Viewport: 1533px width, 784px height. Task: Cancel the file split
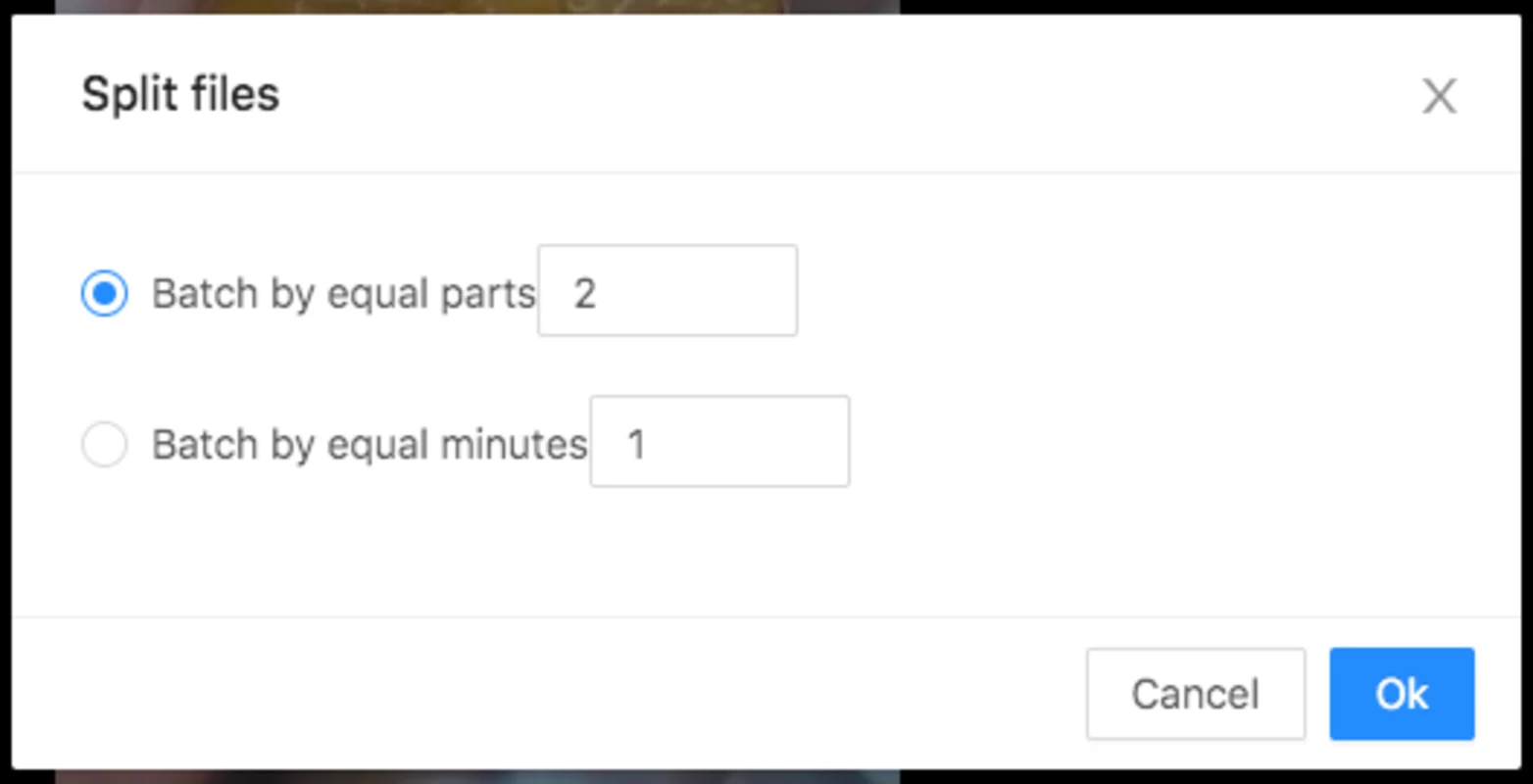point(1196,694)
